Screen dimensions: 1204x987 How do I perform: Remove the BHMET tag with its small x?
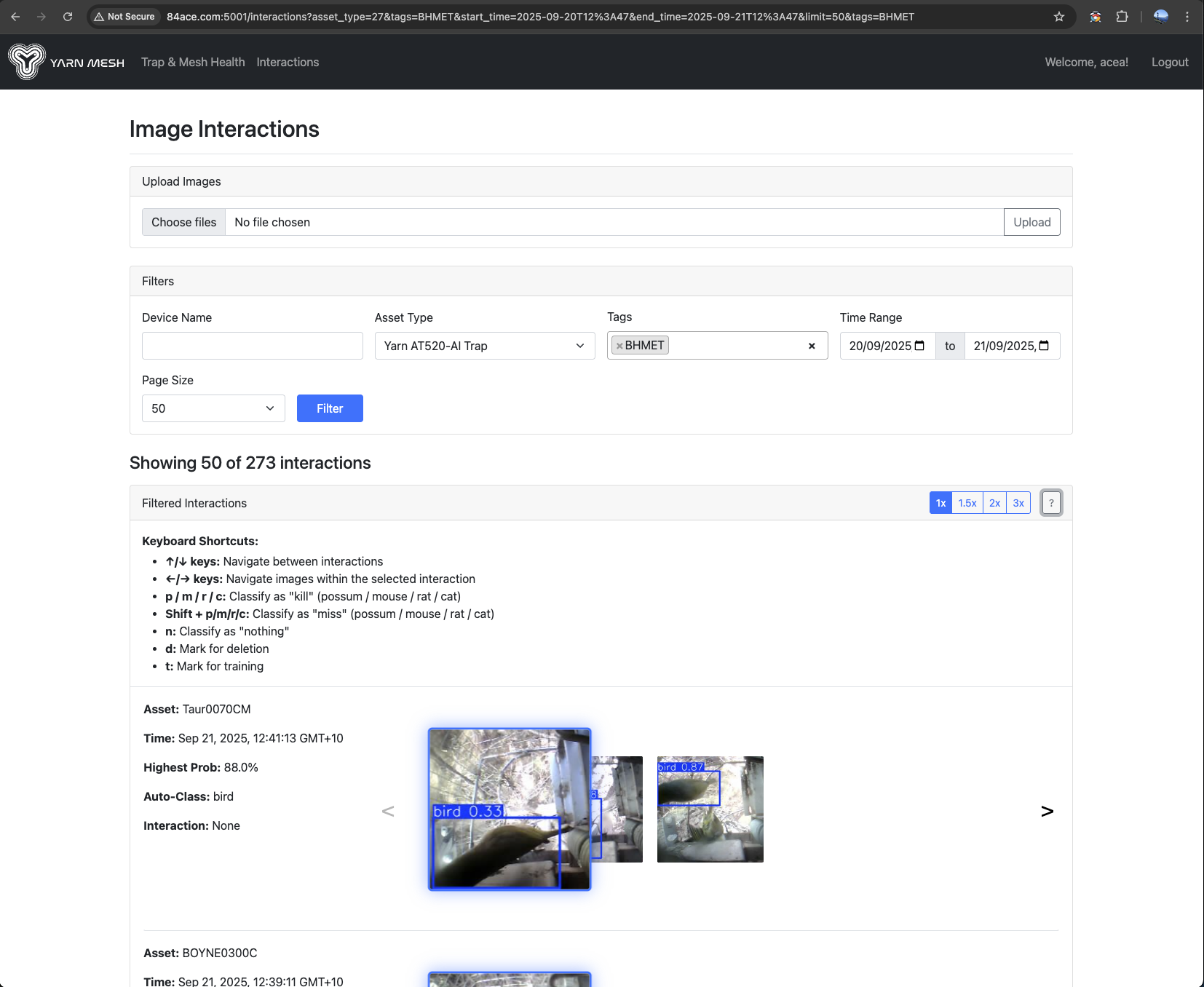(x=619, y=346)
